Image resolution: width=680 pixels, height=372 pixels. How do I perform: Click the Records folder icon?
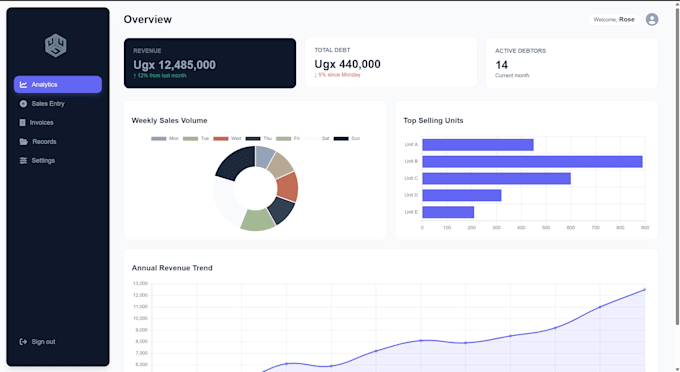(x=23, y=142)
